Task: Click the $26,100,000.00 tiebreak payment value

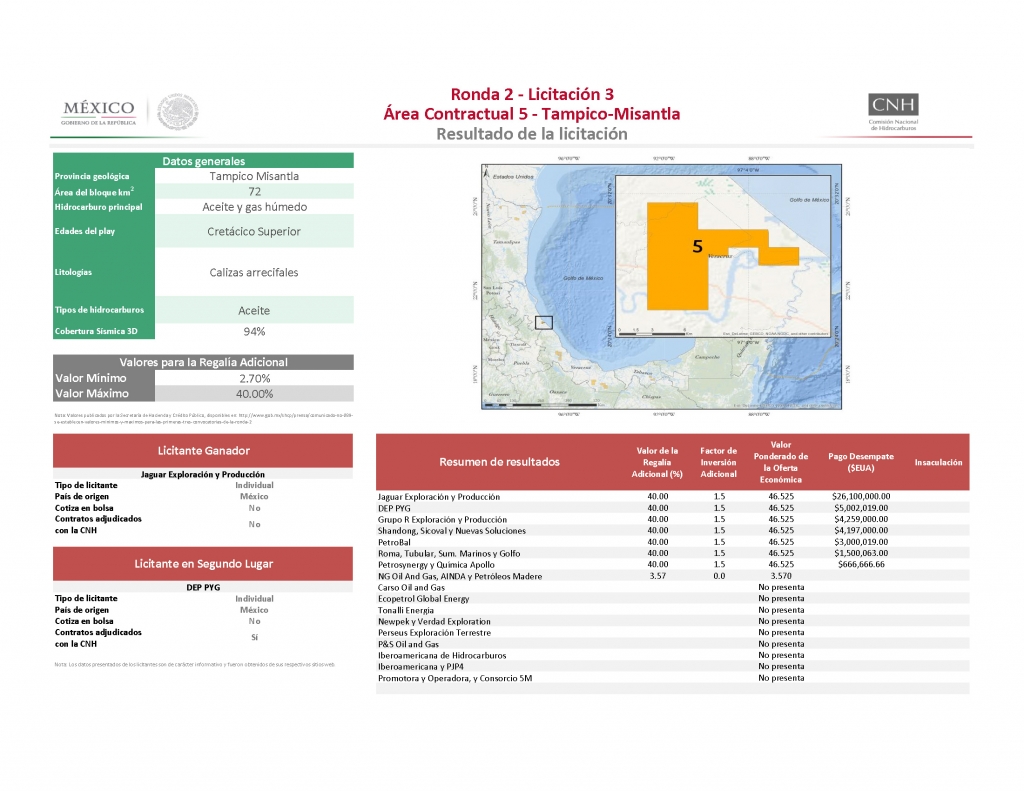Action: 860,497
